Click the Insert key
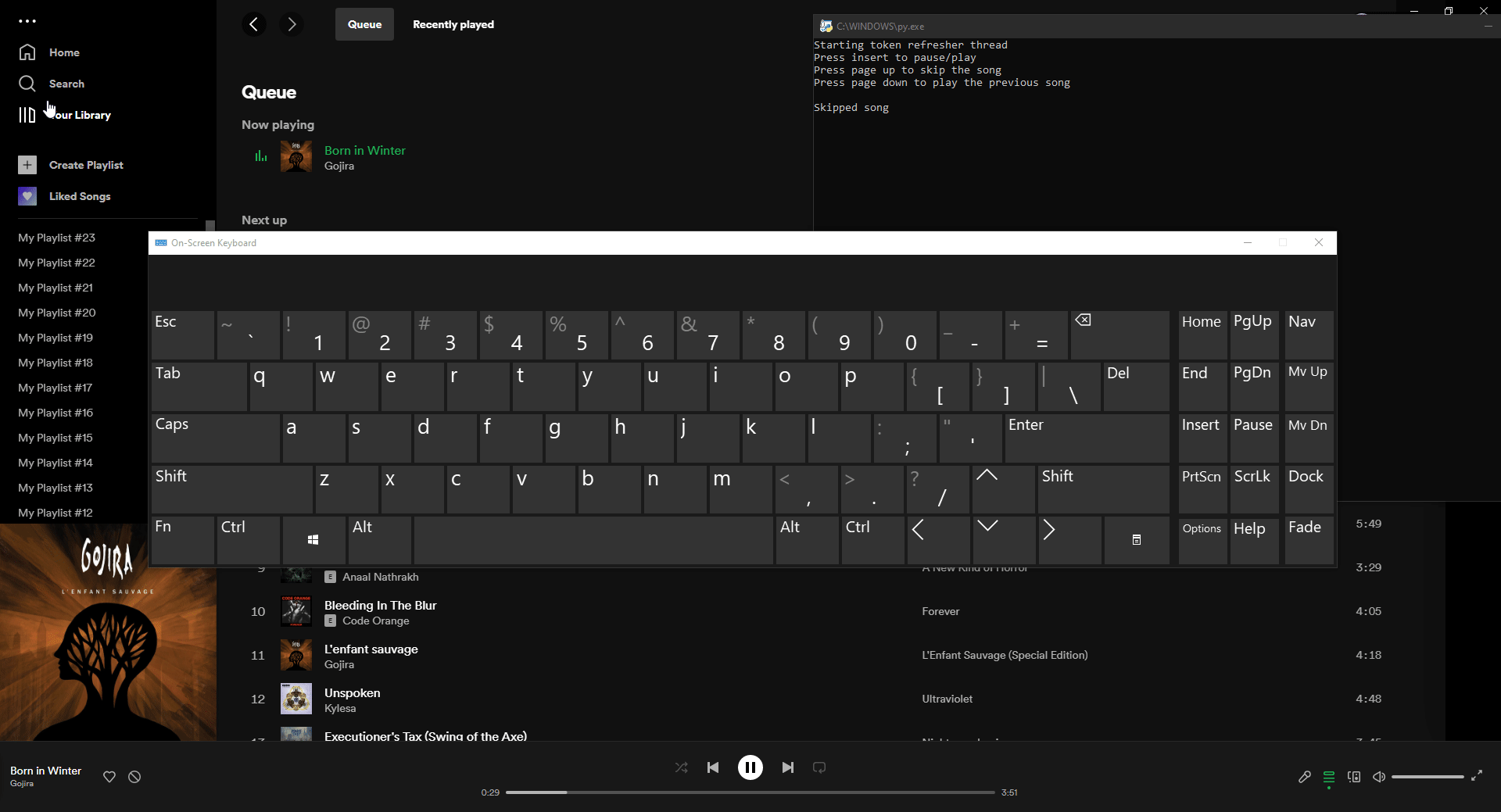The image size is (1501, 812). pos(1202,437)
